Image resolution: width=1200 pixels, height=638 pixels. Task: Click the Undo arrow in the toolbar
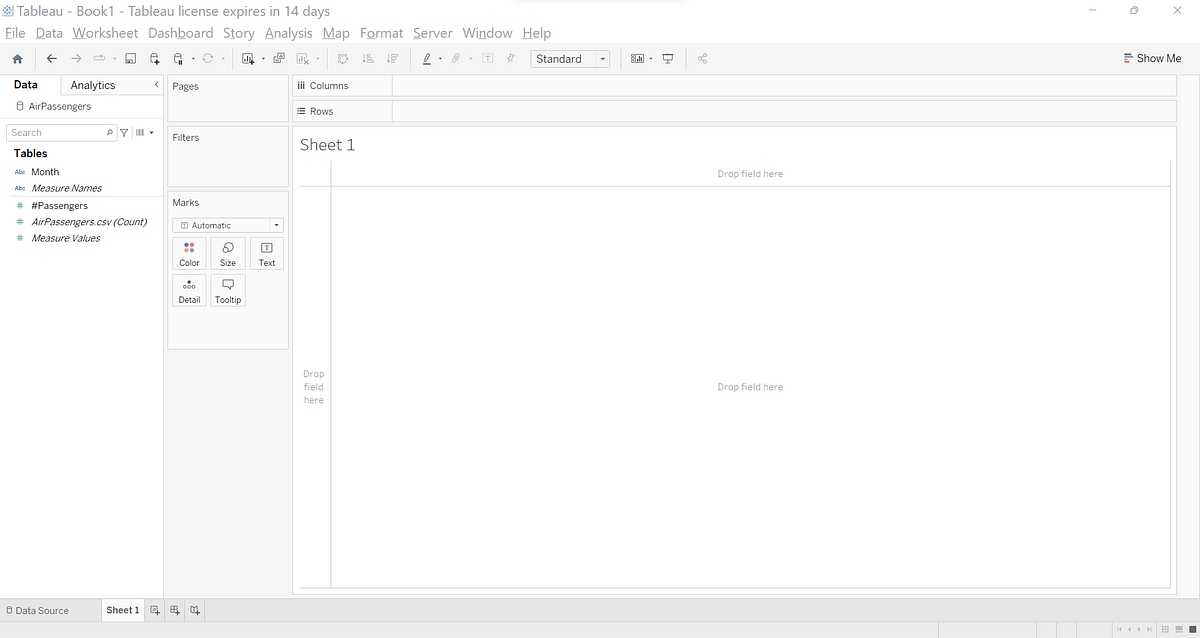click(x=51, y=58)
